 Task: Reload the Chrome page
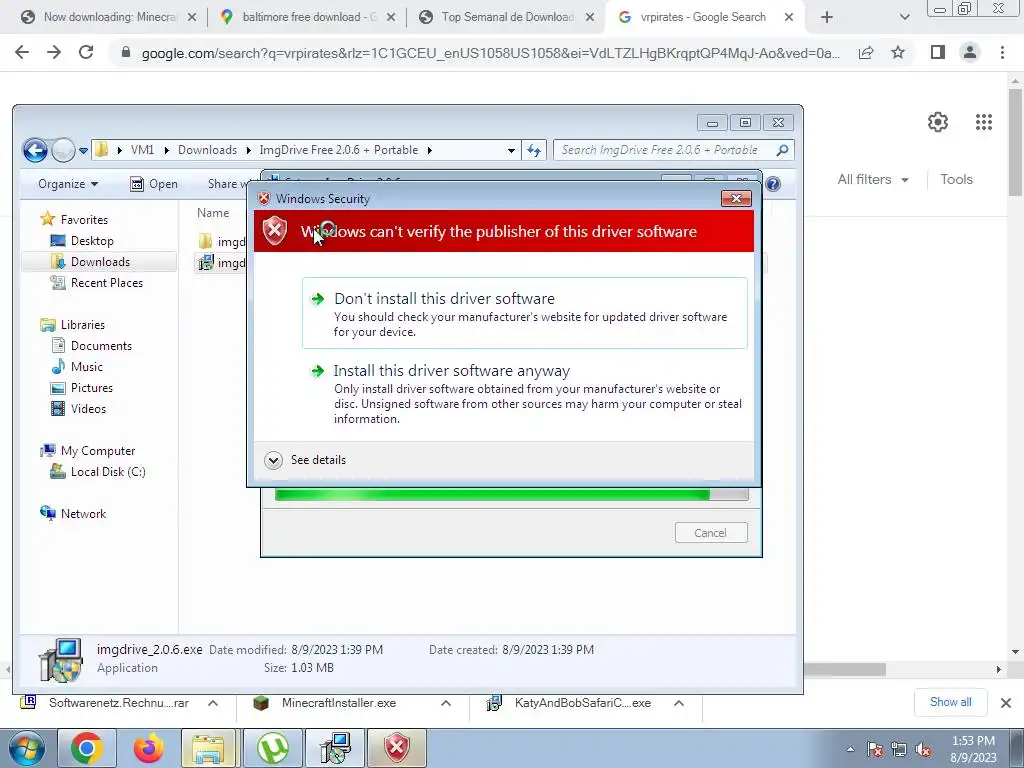[86, 52]
